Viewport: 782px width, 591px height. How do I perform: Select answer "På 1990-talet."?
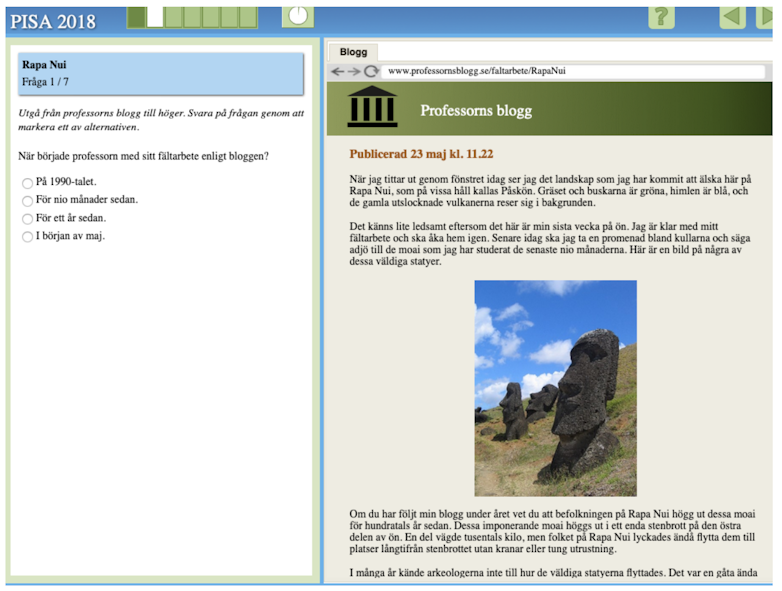click(x=27, y=182)
